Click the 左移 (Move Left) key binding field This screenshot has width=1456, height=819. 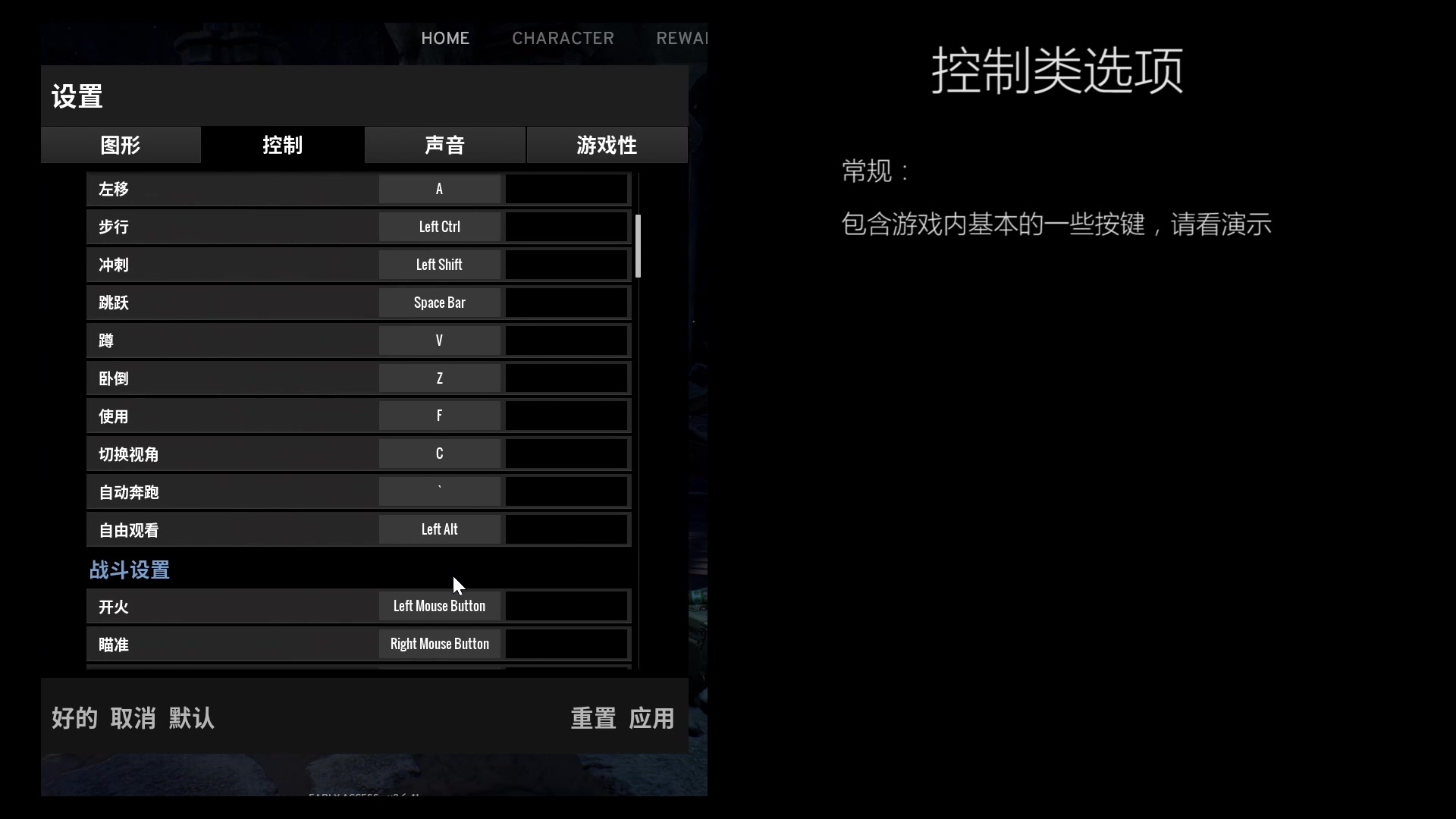[439, 189]
